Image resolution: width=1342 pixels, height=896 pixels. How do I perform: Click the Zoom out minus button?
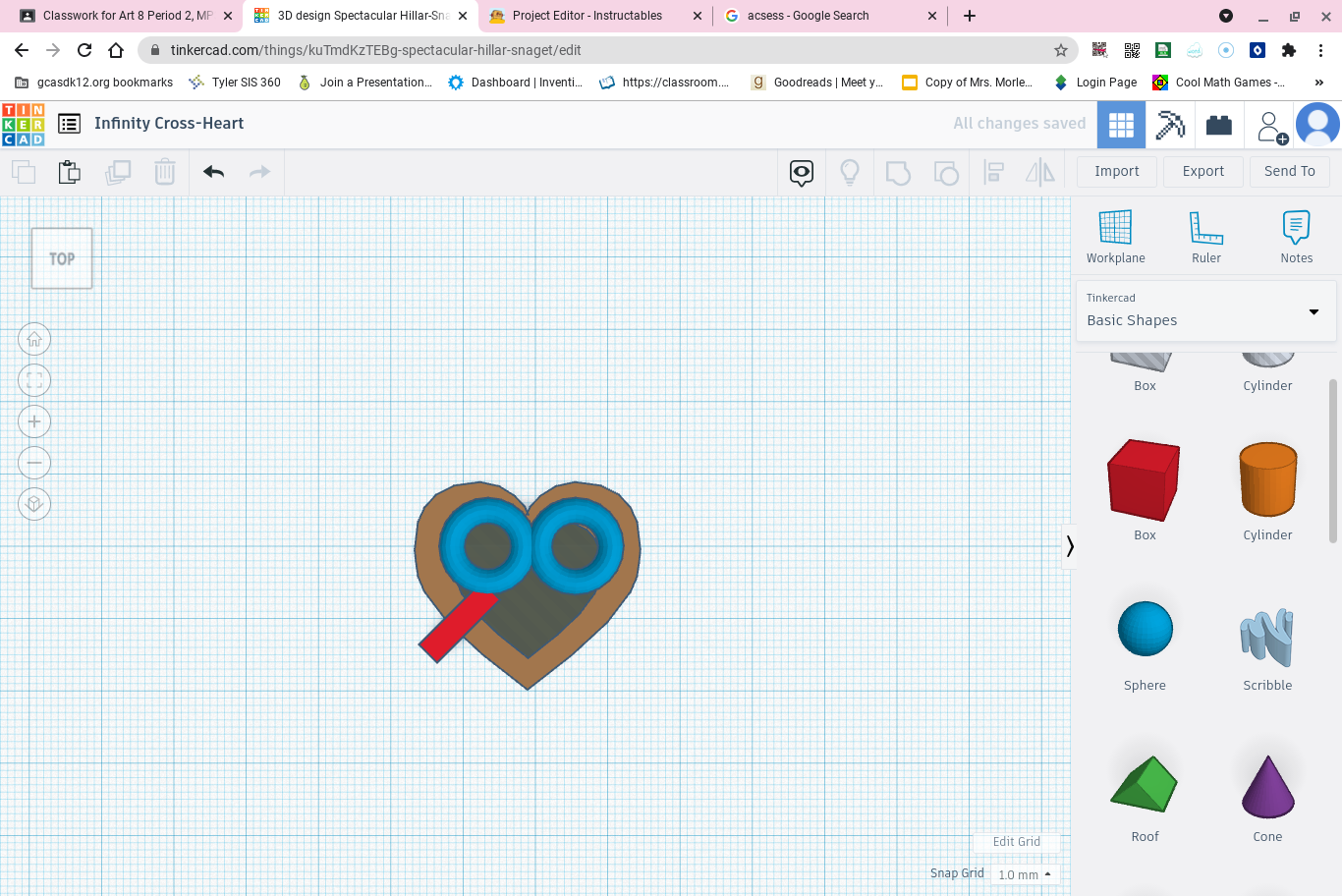click(34, 463)
